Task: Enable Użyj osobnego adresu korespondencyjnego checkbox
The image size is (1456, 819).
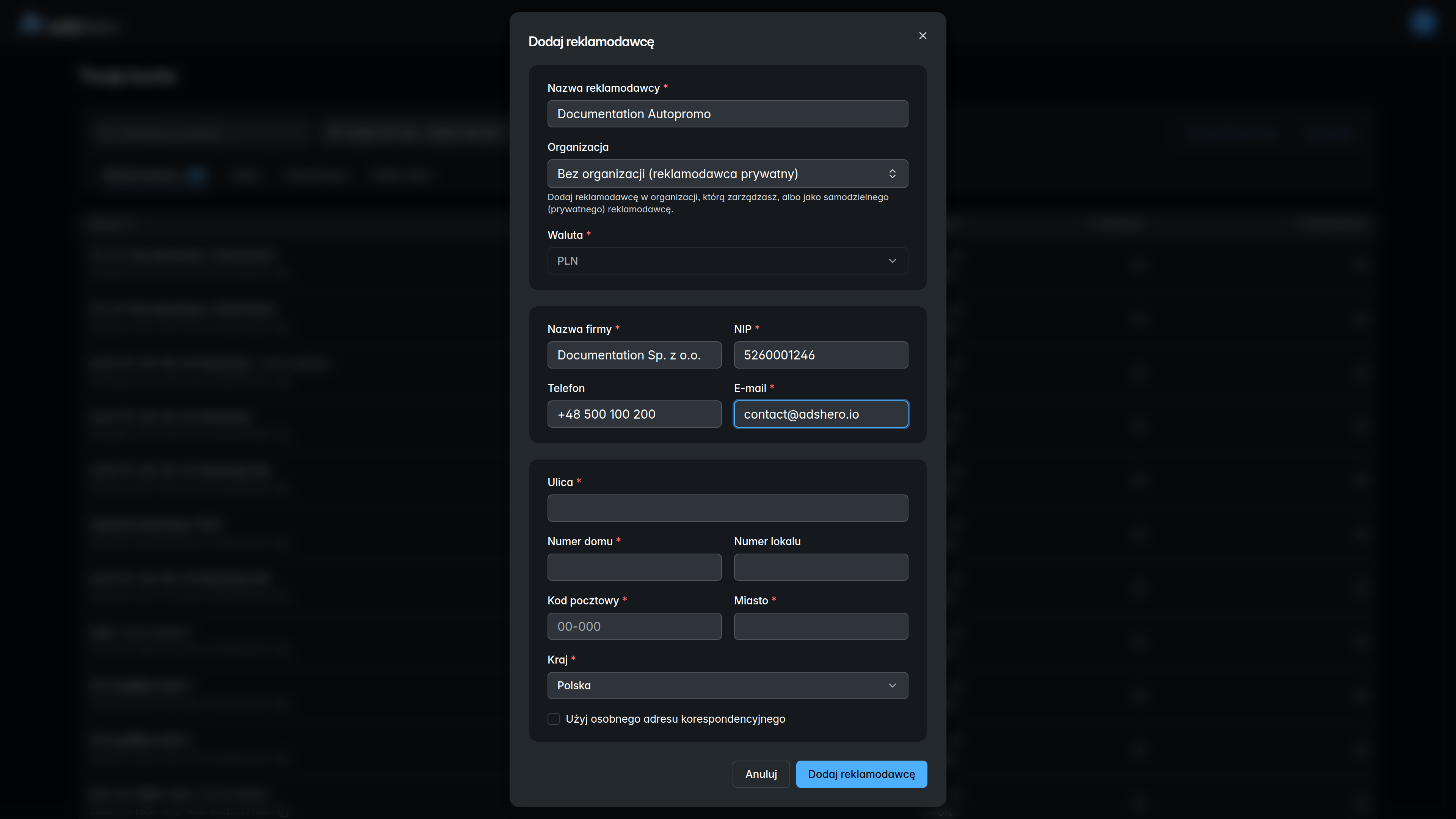Action: pyautogui.click(x=553, y=719)
